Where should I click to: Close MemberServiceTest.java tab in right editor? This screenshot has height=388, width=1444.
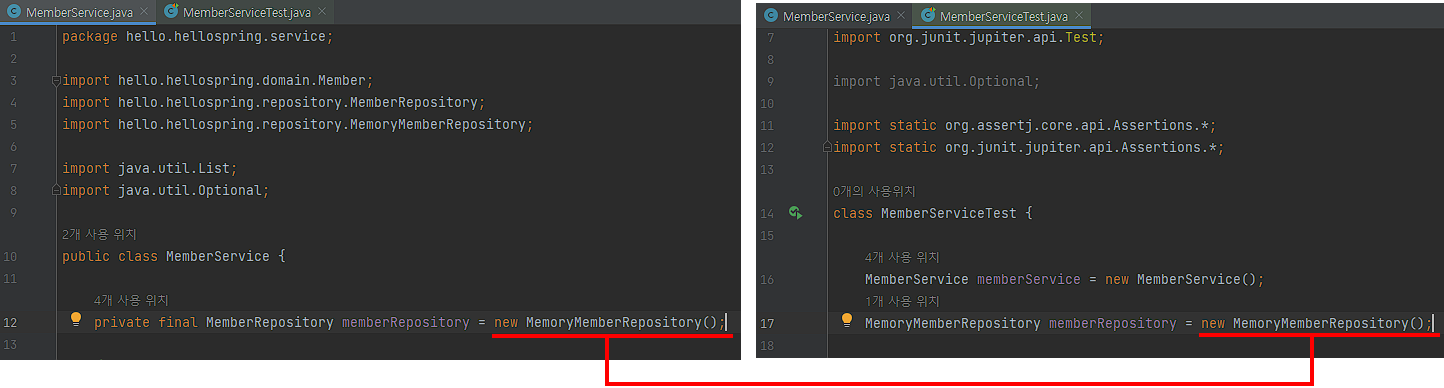coord(1079,17)
